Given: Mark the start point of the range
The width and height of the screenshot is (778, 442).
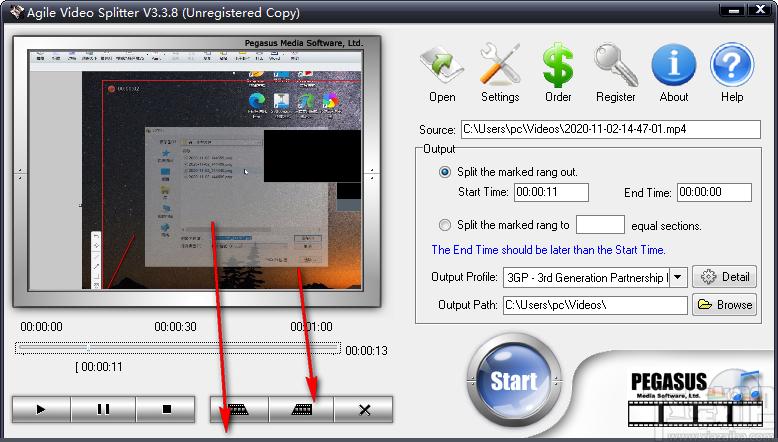Looking at the screenshot, I should click(x=239, y=409).
